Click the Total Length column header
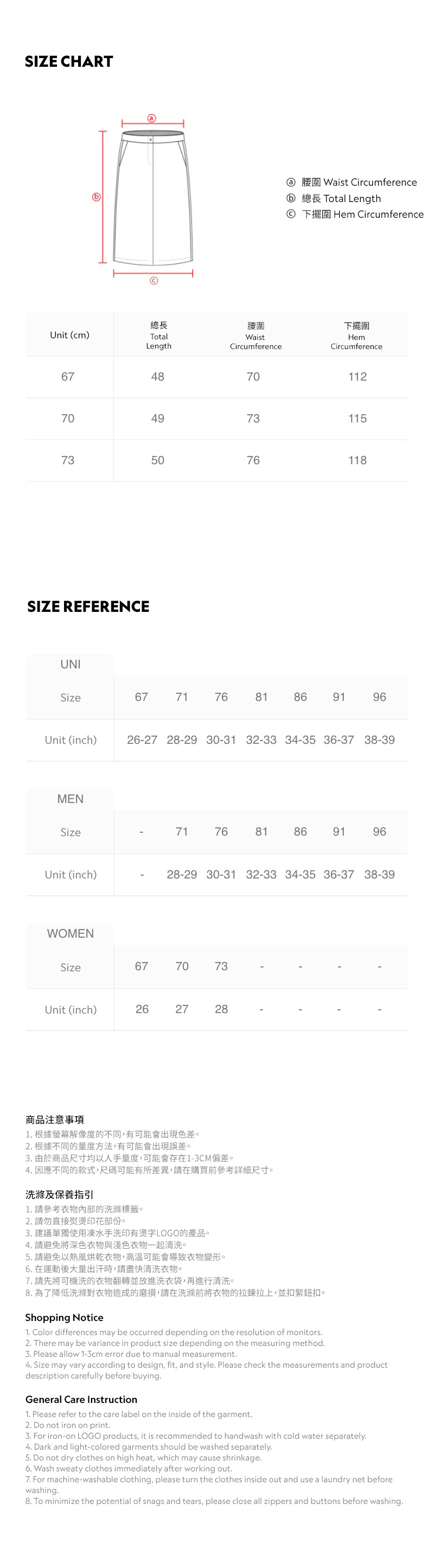 click(x=158, y=336)
